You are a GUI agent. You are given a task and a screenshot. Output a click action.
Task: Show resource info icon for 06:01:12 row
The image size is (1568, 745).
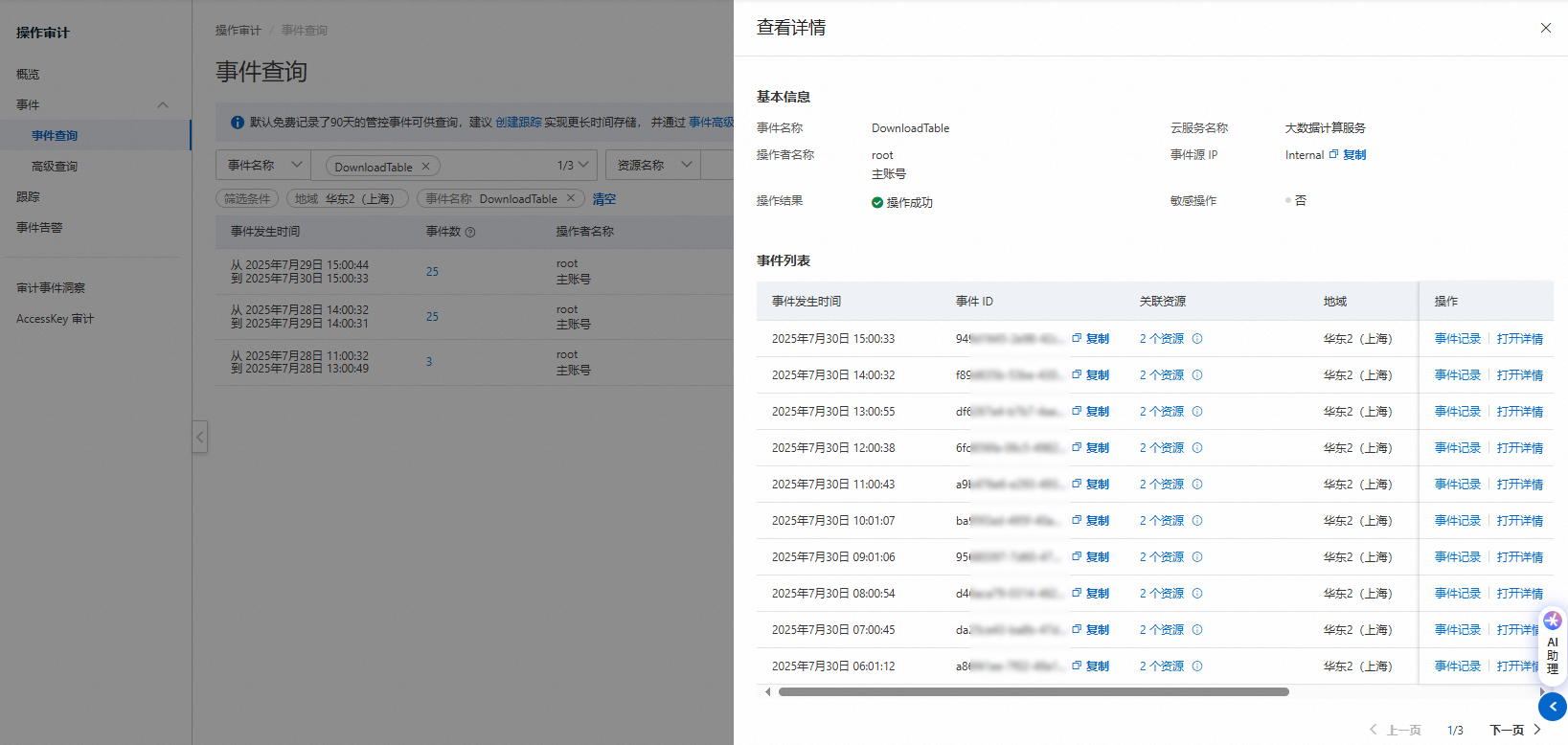[x=1197, y=666]
